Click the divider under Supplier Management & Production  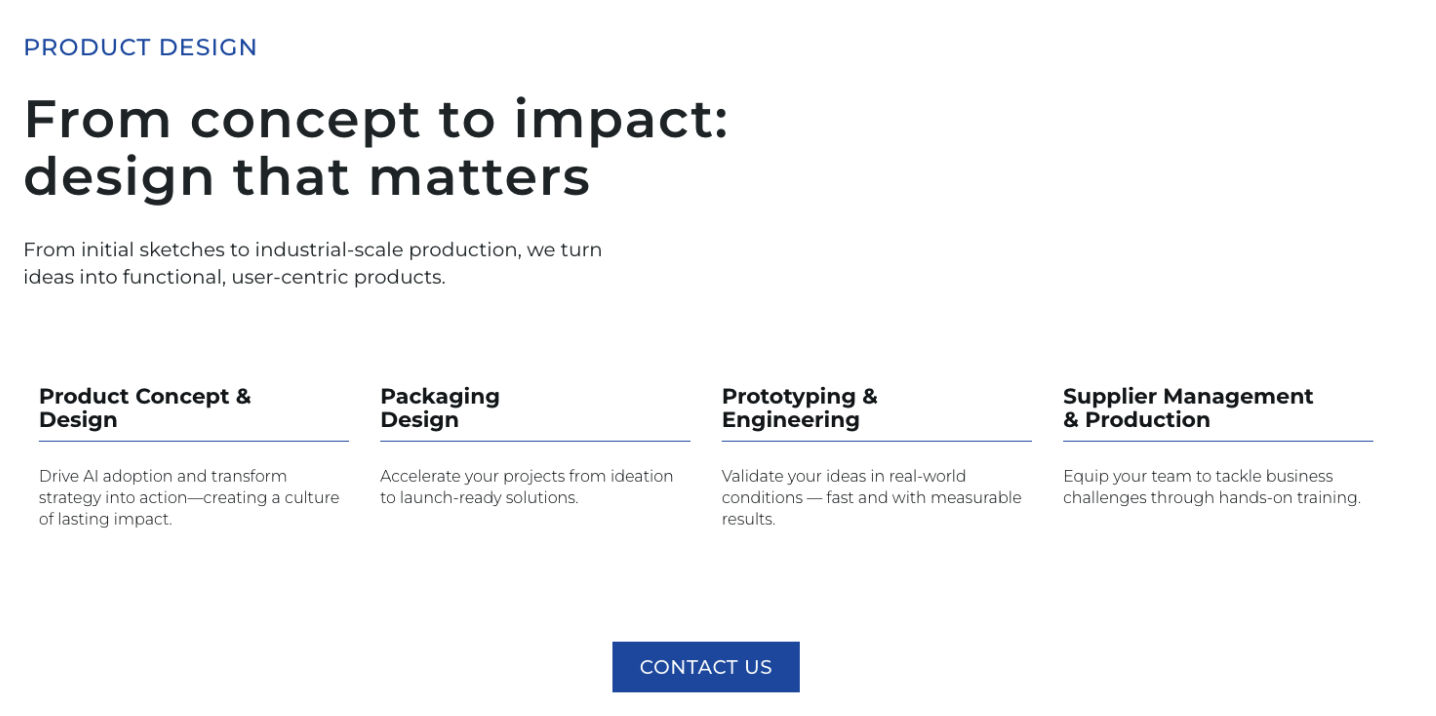[1217, 441]
